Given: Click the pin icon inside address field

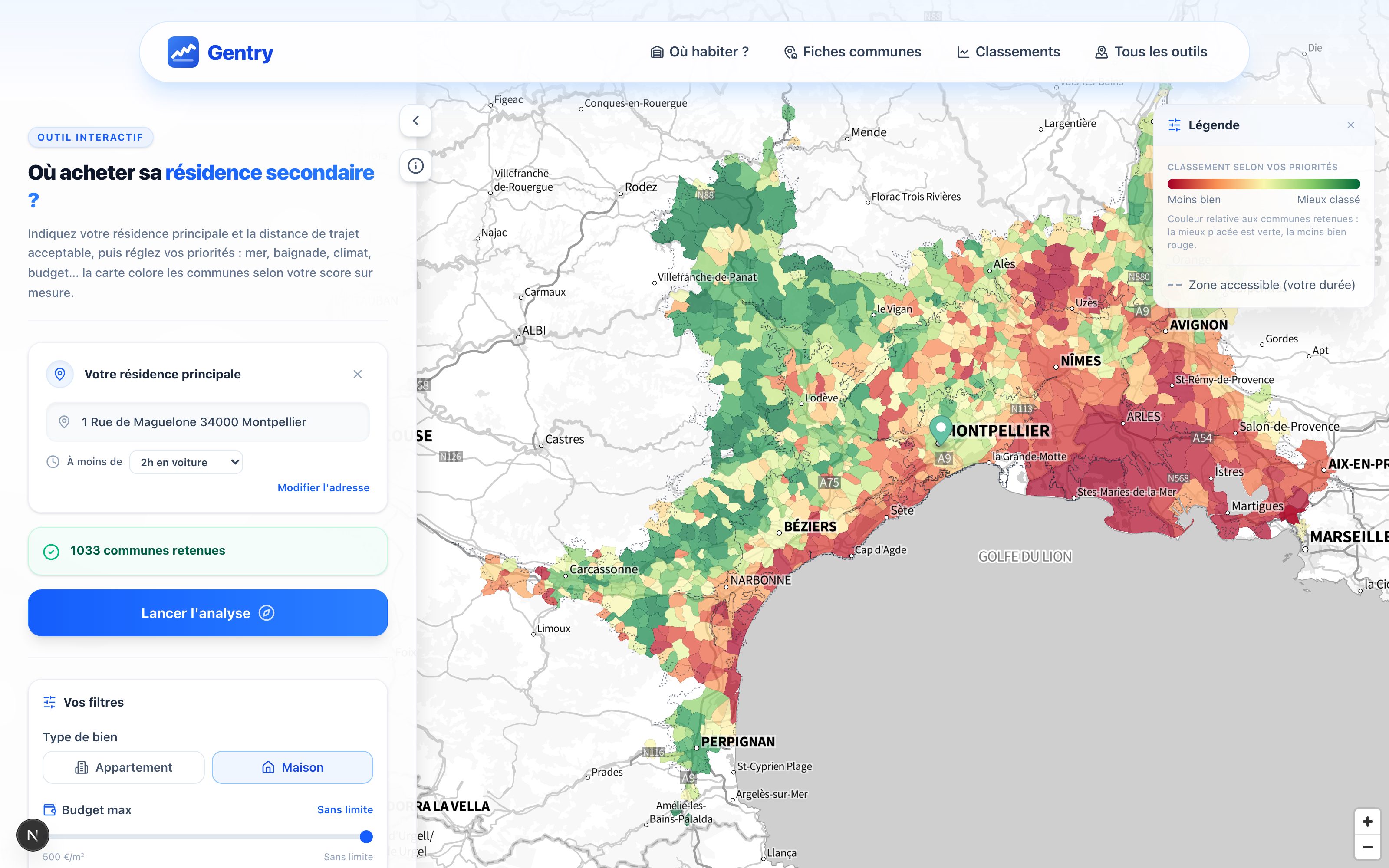Looking at the screenshot, I should (x=64, y=422).
